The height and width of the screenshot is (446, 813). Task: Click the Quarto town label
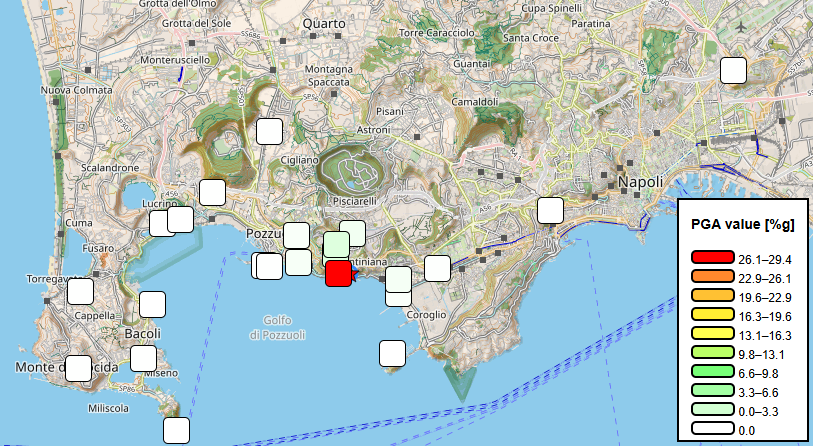[x=324, y=24]
